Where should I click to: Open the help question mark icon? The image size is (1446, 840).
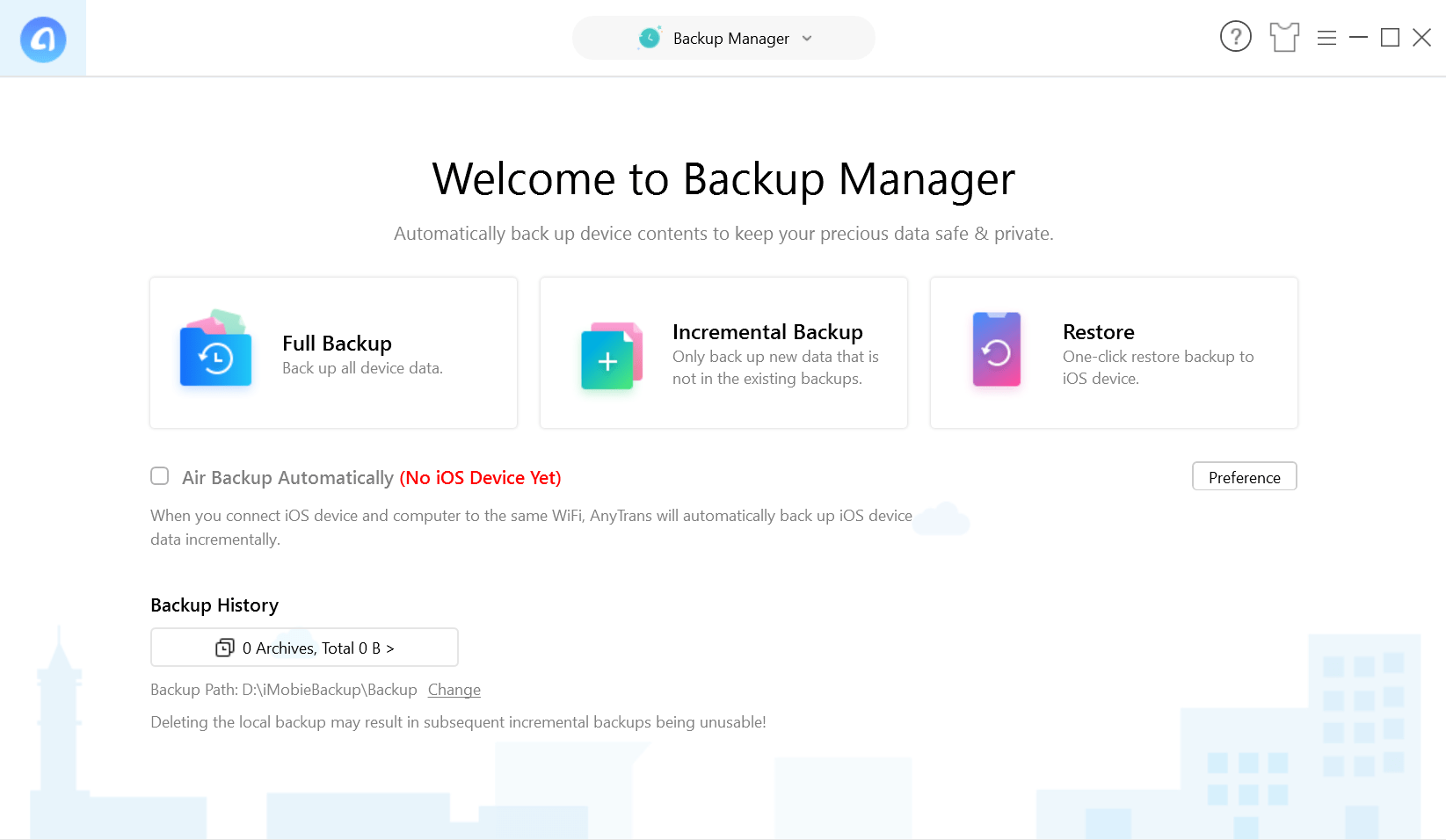pos(1235,37)
